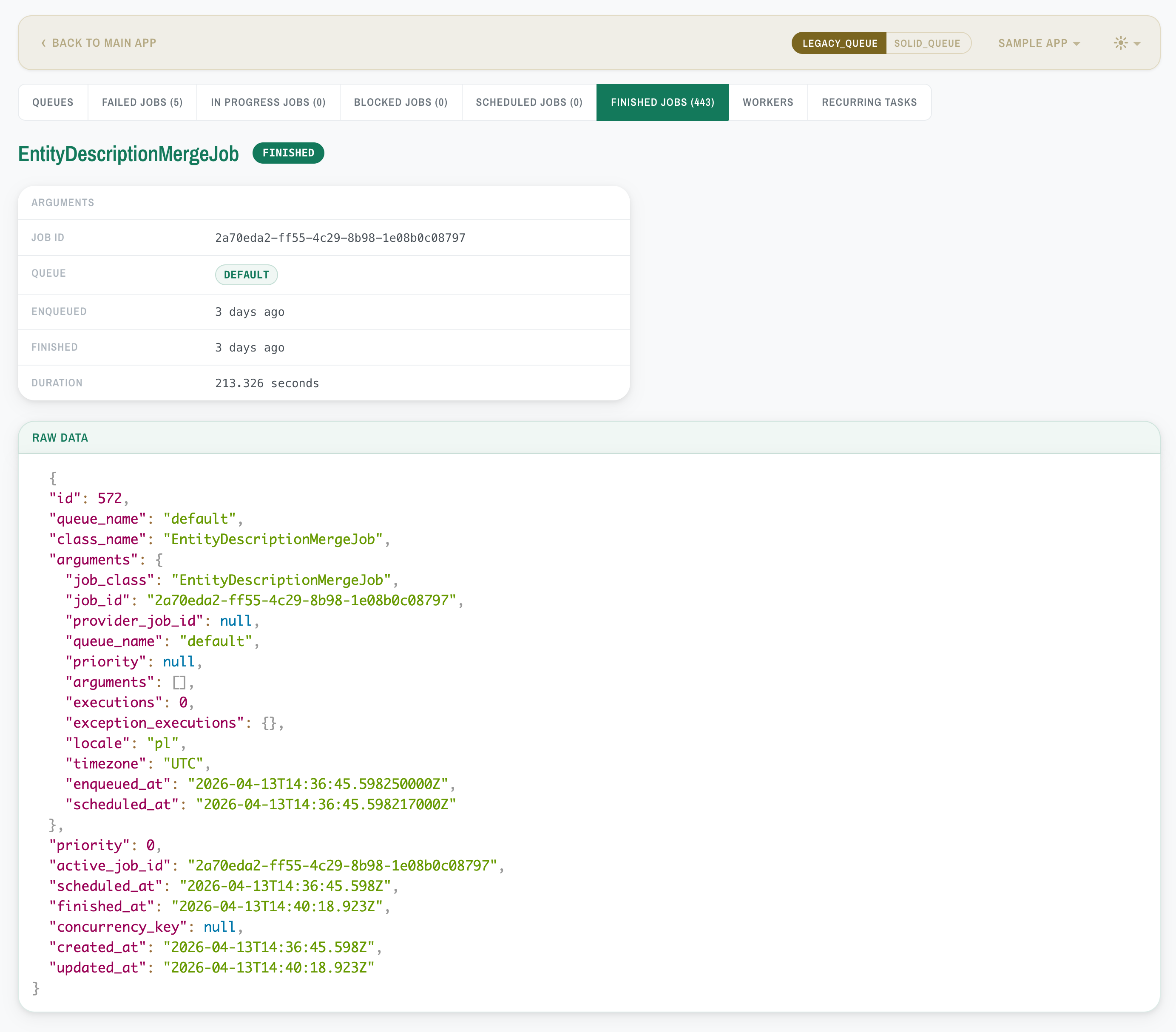View the Recurring Tasks tab
Image resolution: width=1176 pixels, height=1032 pixels.
coord(869,102)
